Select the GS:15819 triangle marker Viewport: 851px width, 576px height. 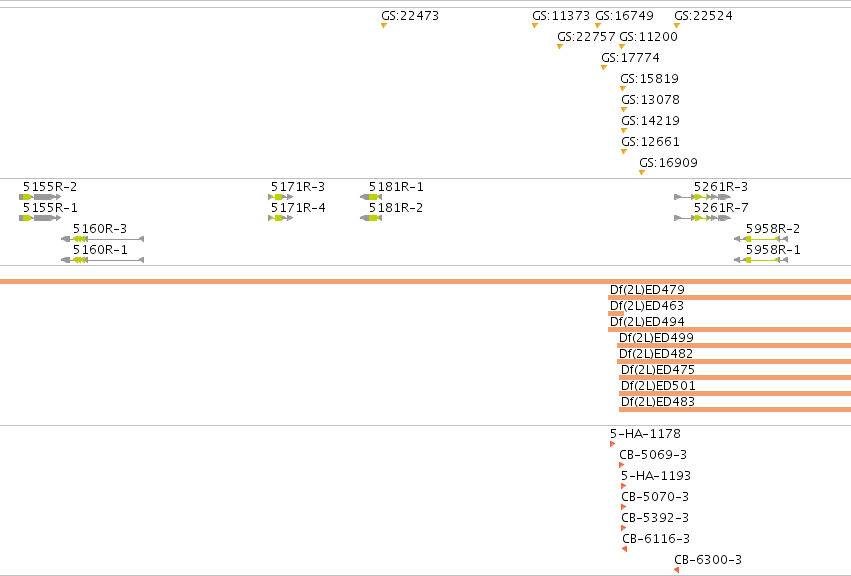tap(623, 88)
